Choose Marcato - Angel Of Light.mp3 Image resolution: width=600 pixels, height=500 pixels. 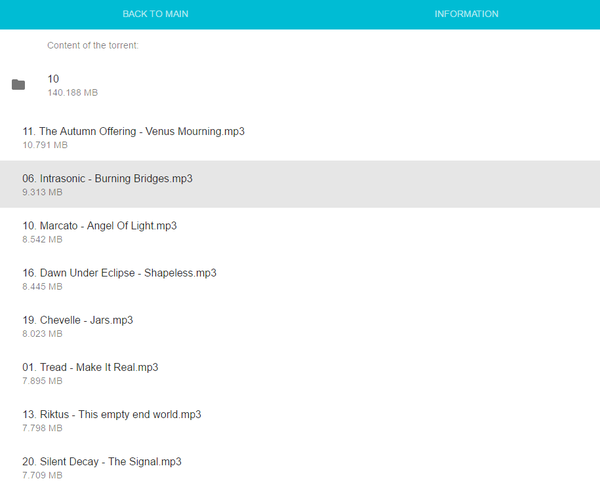click(99, 226)
